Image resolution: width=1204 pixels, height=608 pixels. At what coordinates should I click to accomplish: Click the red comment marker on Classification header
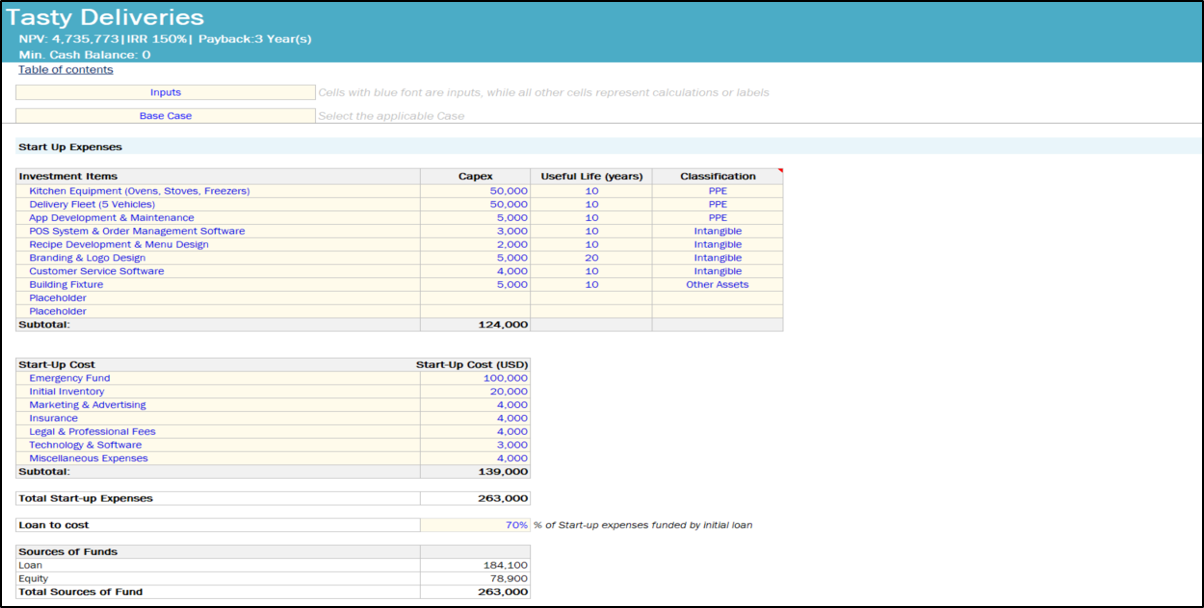779,172
